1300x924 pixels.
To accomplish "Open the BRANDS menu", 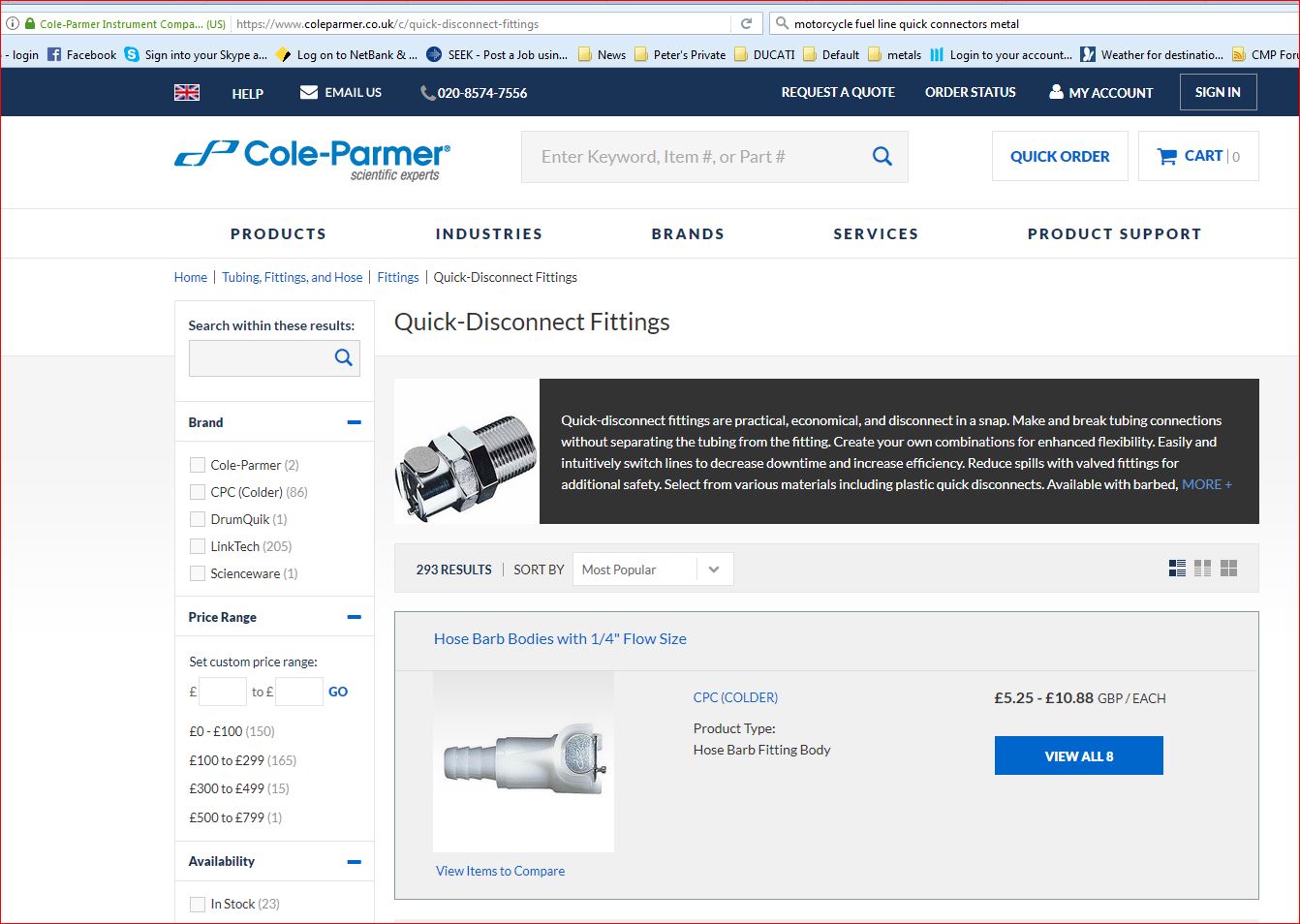I will tap(688, 233).
